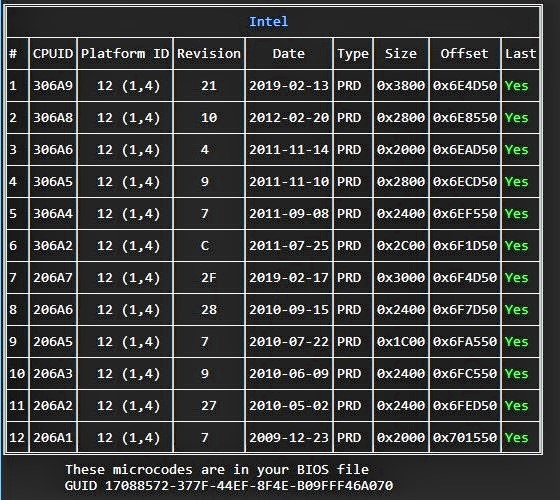Select offset value 0x6FC550

(x=465, y=374)
